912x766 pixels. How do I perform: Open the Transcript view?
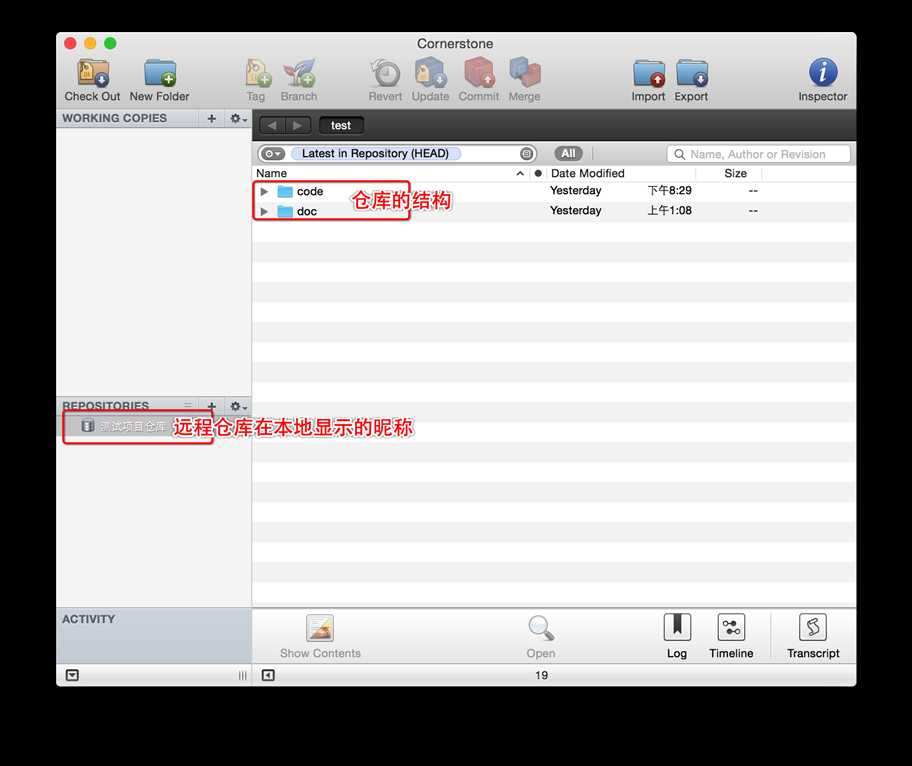tap(813, 636)
